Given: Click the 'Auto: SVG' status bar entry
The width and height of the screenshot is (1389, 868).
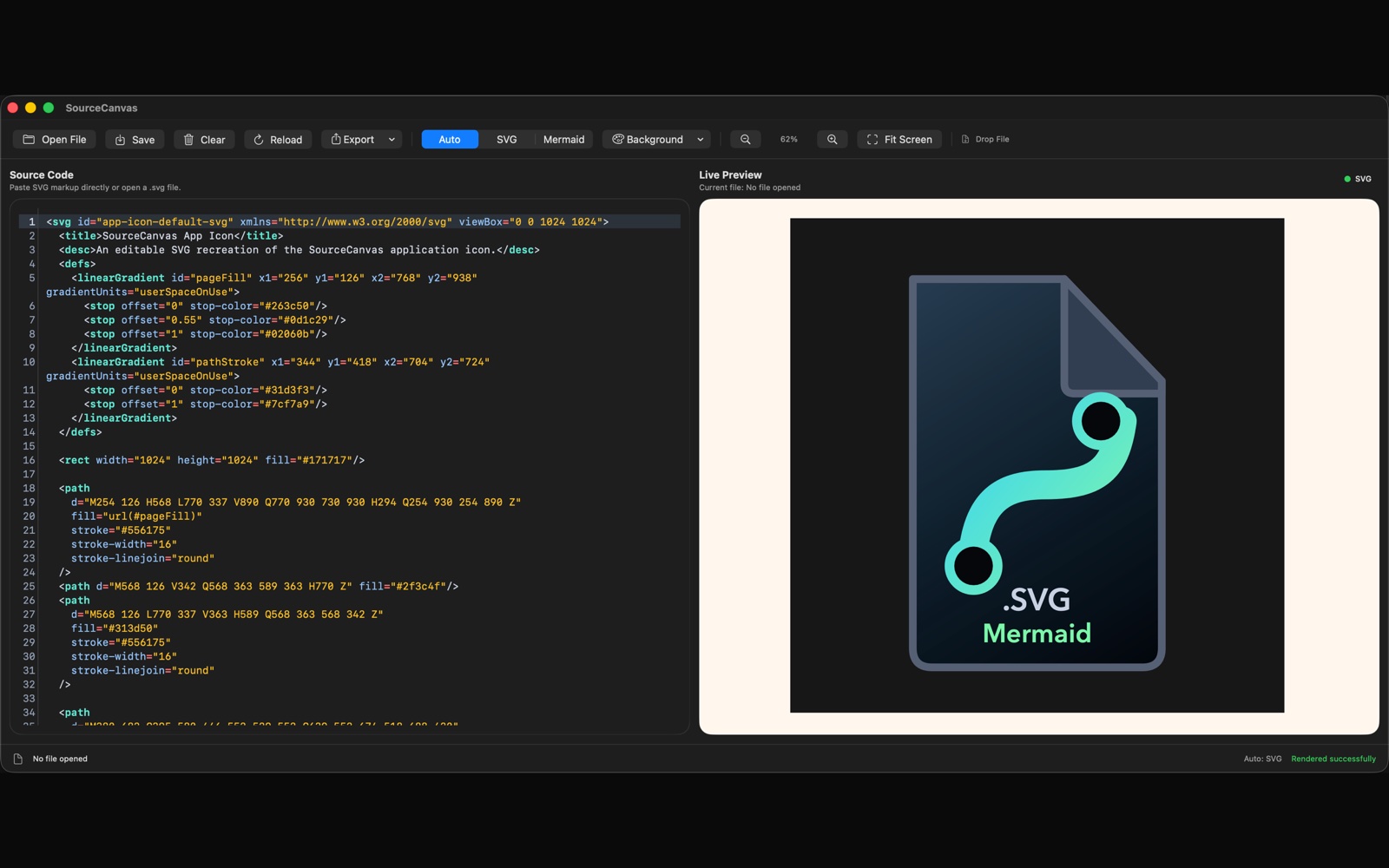Looking at the screenshot, I should (x=1262, y=759).
